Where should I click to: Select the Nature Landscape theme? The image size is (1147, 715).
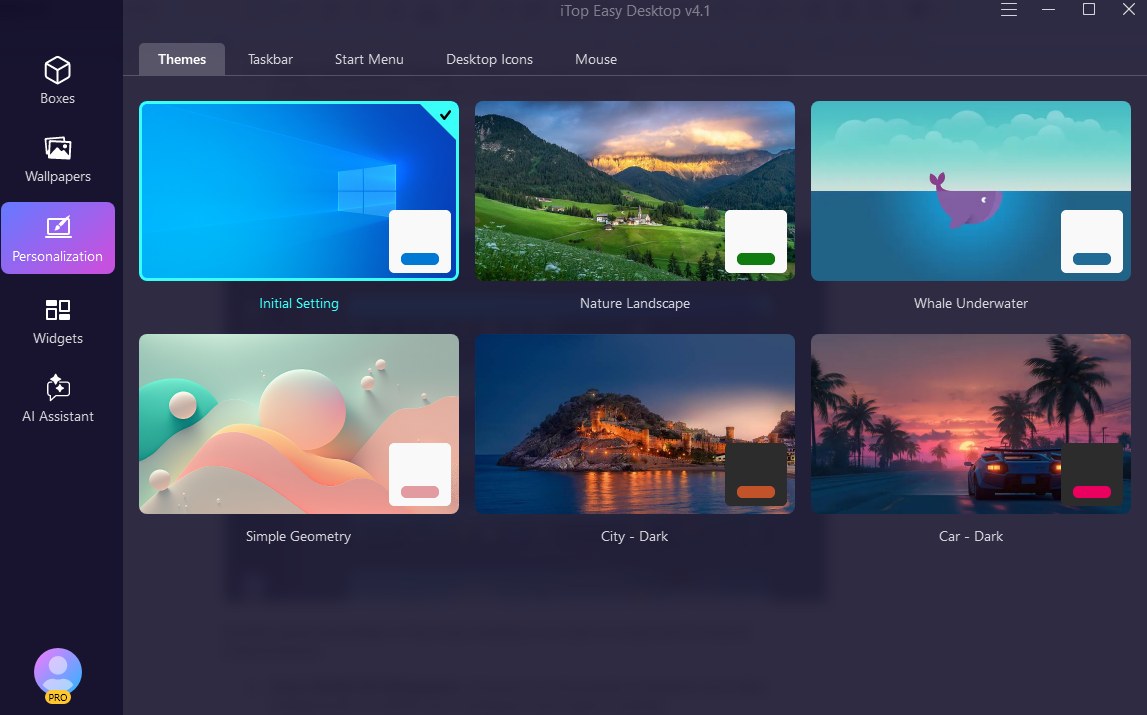tap(634, 190)
